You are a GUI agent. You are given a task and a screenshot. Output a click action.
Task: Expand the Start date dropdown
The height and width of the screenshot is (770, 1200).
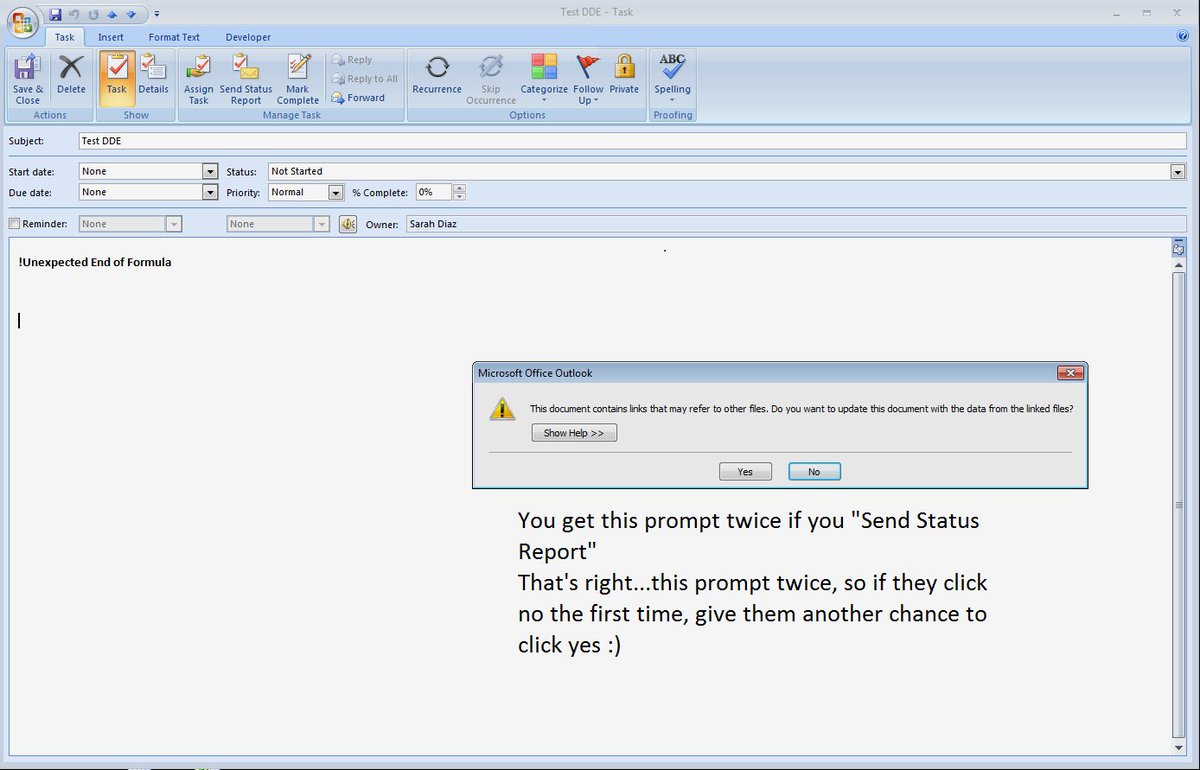click(x=210, y=171)
